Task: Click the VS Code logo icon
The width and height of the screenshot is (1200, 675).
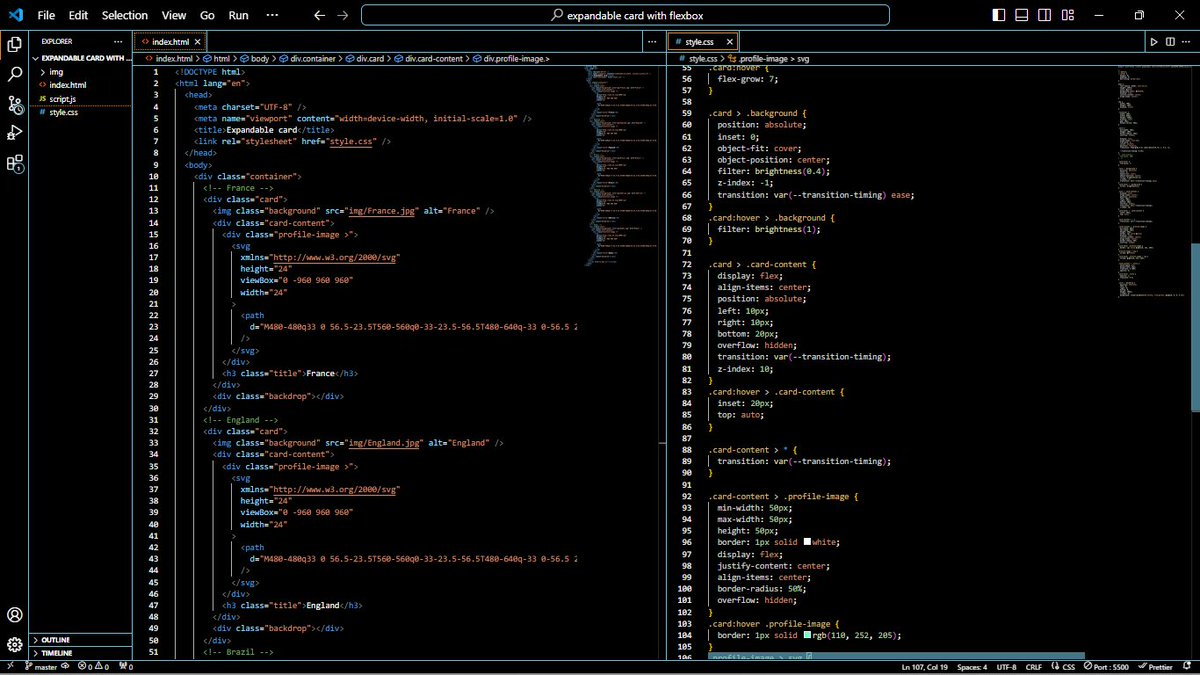Action: coord(15,15)
